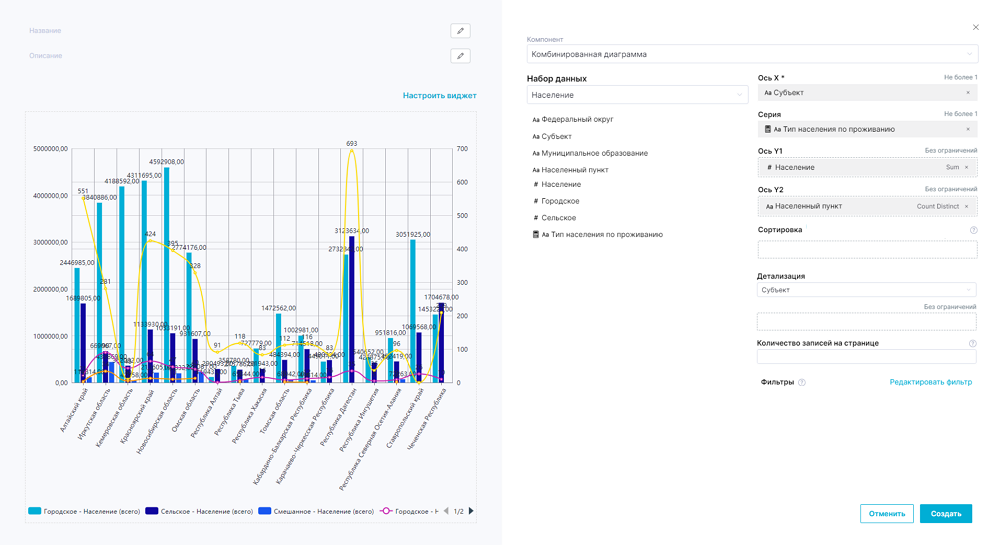Click the edit pencil next to Описание
Viewport: 1000px width, 545px height.
[460, 56]
